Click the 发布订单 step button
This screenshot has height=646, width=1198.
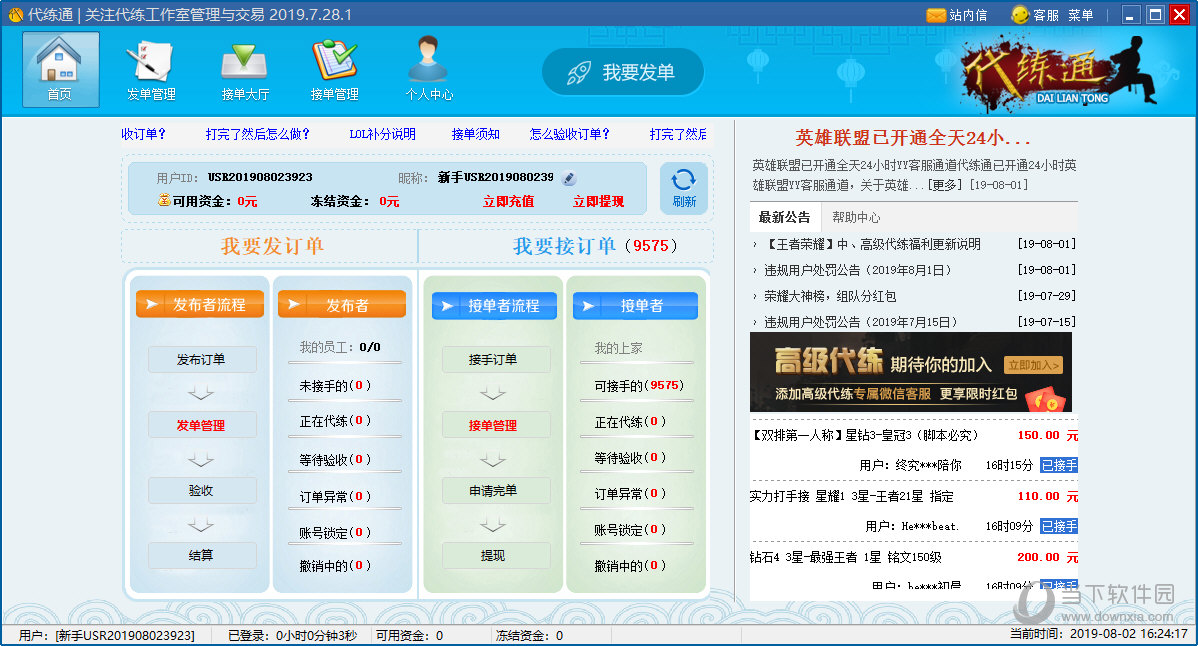202,360
